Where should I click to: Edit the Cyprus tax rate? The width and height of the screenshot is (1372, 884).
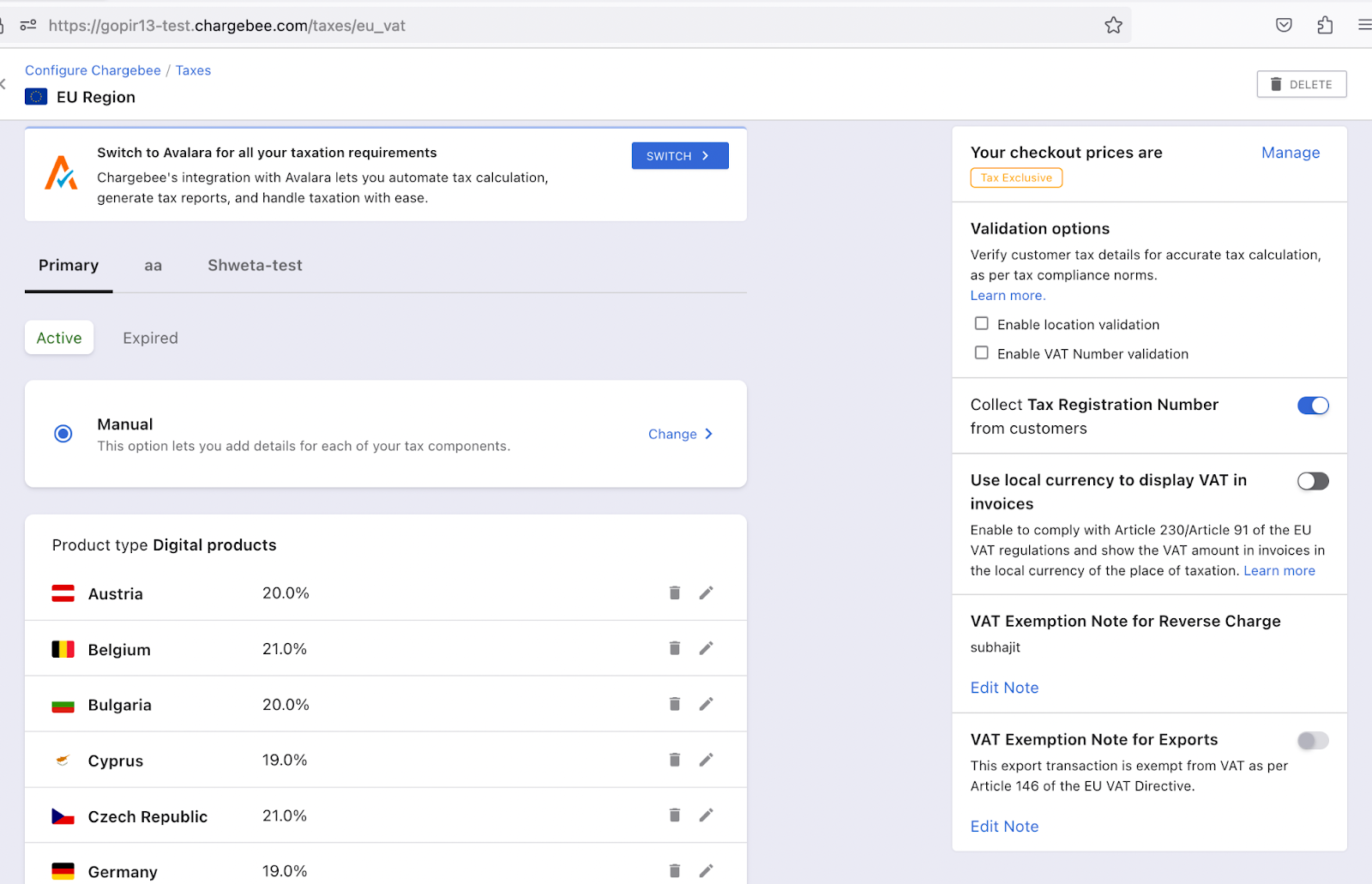706,760
